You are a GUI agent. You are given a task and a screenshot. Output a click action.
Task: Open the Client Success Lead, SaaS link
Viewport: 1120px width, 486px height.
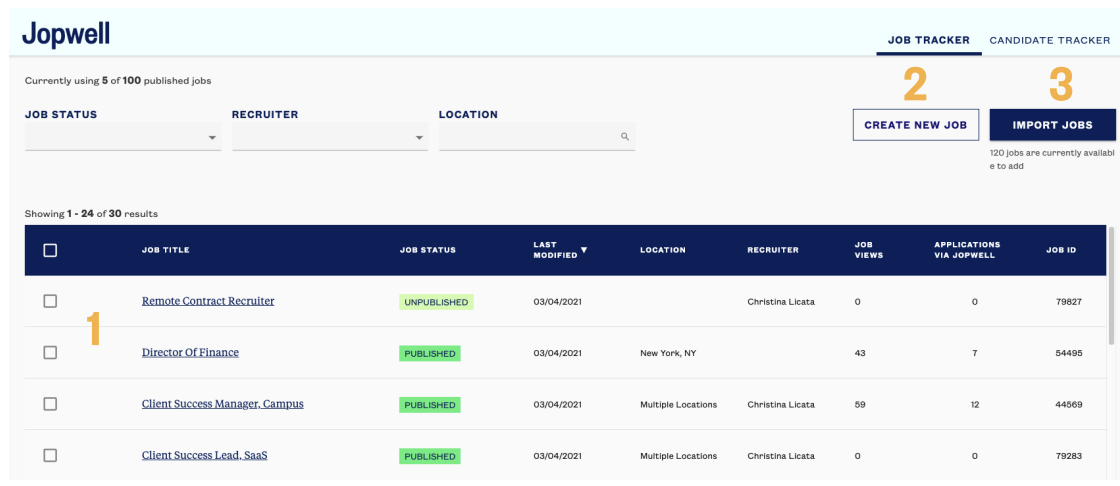[x=204, y=455]
